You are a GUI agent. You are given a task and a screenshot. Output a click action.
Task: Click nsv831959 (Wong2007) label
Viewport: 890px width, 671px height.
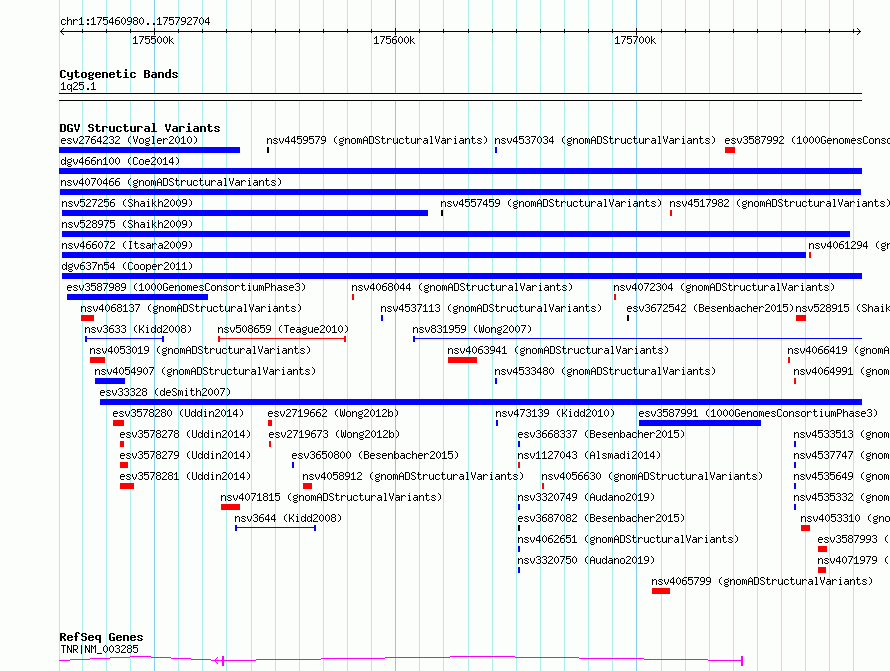472,329
